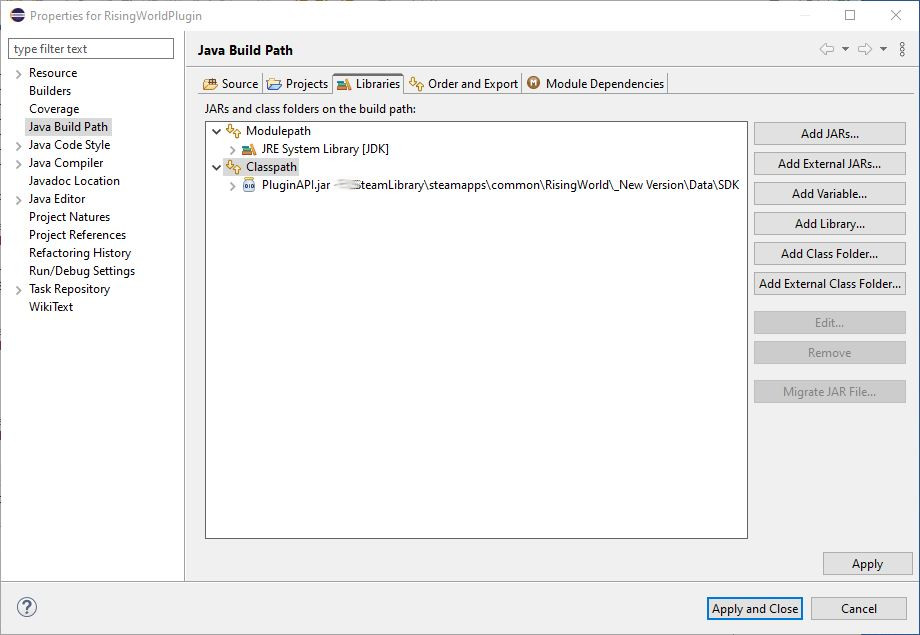This screenshot has width=920, height=635.
Task: Click the PluginAPI.jar jar file icon
Action: pos(249,185)
